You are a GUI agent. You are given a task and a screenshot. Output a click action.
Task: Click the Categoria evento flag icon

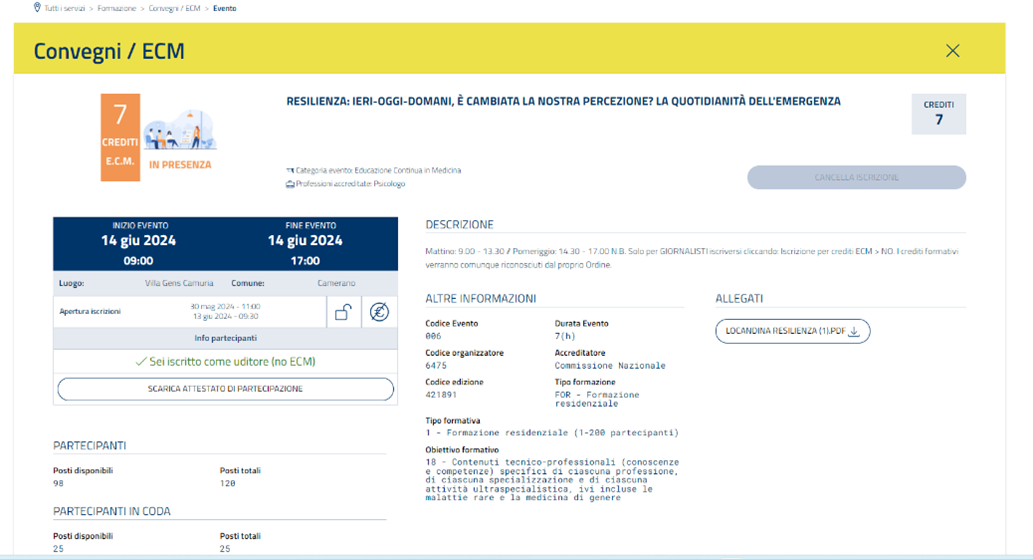pos(290,171)
